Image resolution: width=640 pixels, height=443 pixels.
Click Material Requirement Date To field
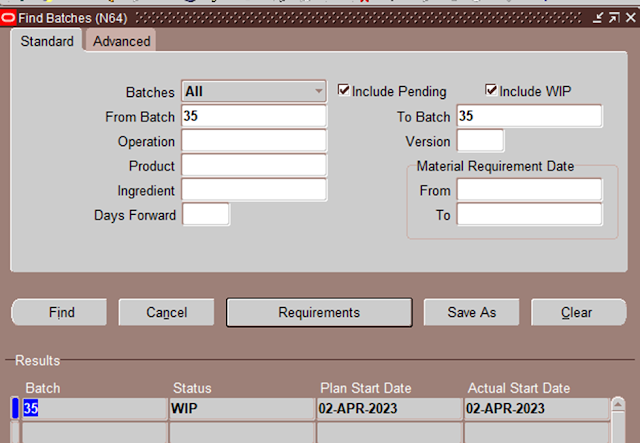[529, 214]
